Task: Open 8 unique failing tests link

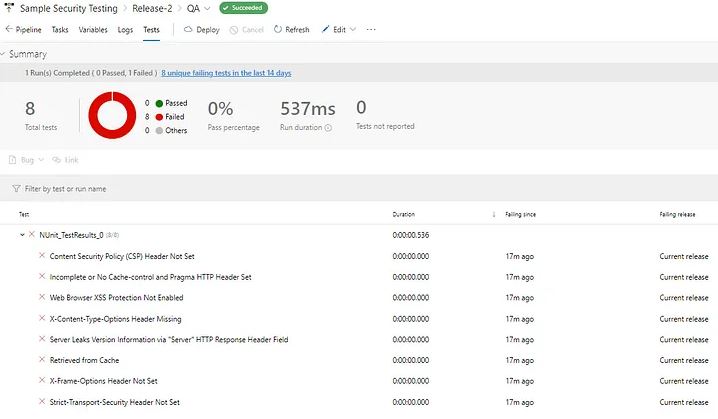Action: click(226, 73)
